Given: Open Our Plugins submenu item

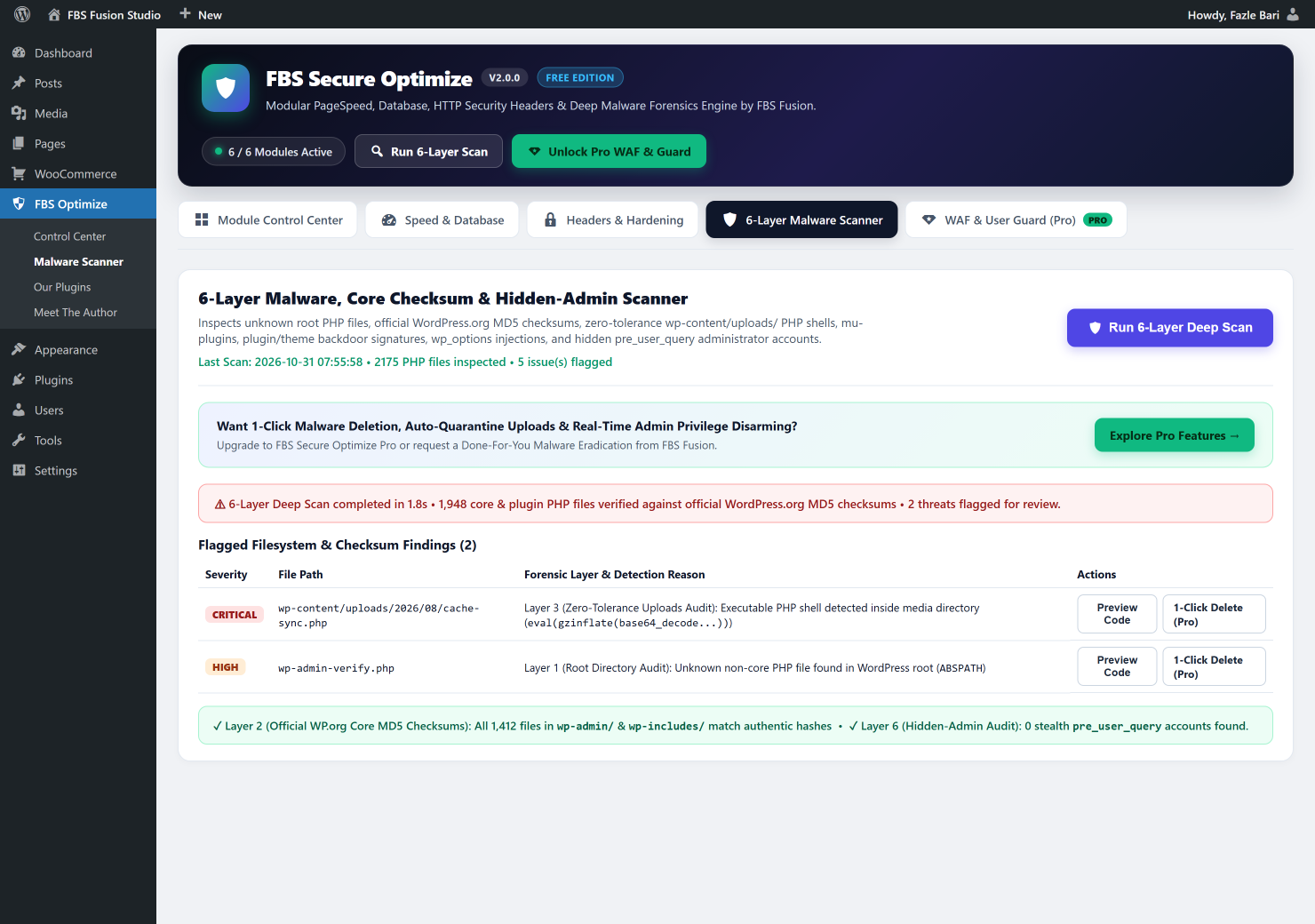Looking at the screenshot, I should 62,287.
